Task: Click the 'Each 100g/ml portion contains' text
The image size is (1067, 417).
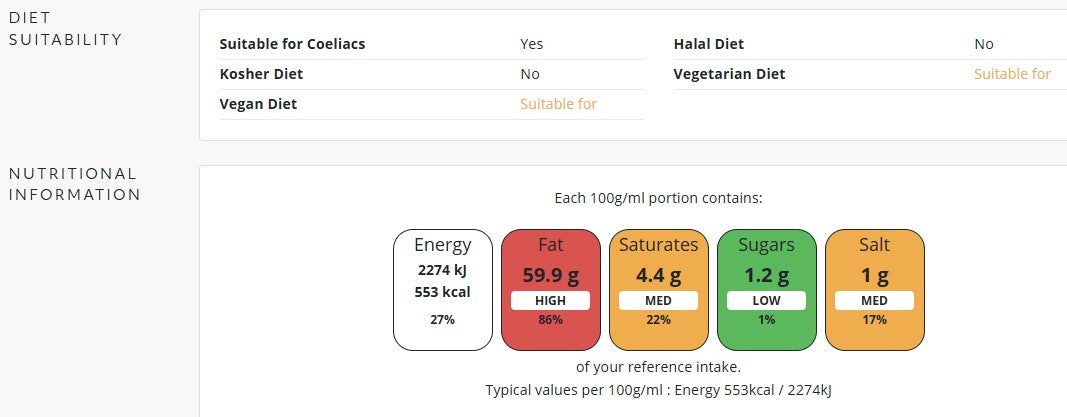Action: point(658,198)
